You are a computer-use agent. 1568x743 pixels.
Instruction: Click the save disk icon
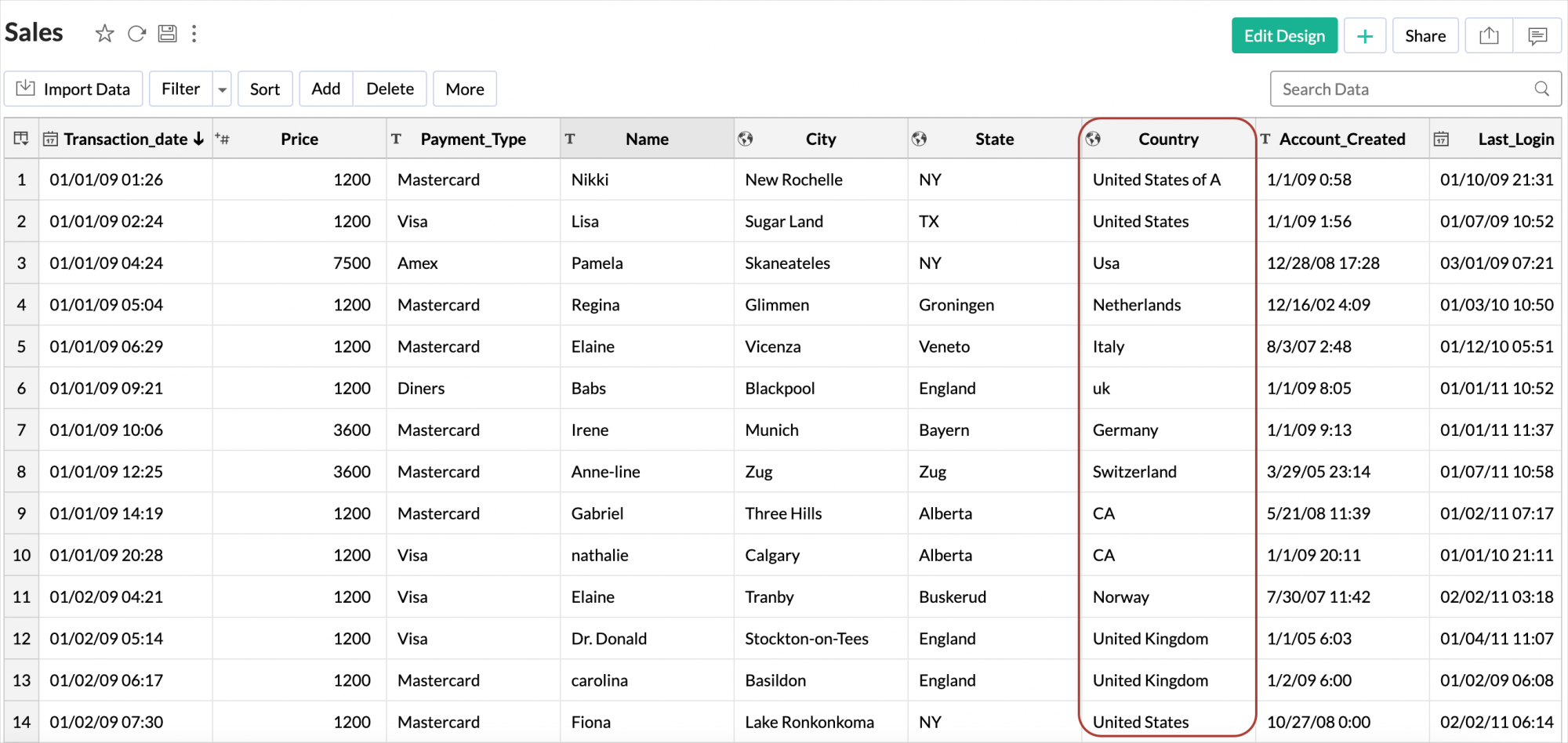point(168,34)
